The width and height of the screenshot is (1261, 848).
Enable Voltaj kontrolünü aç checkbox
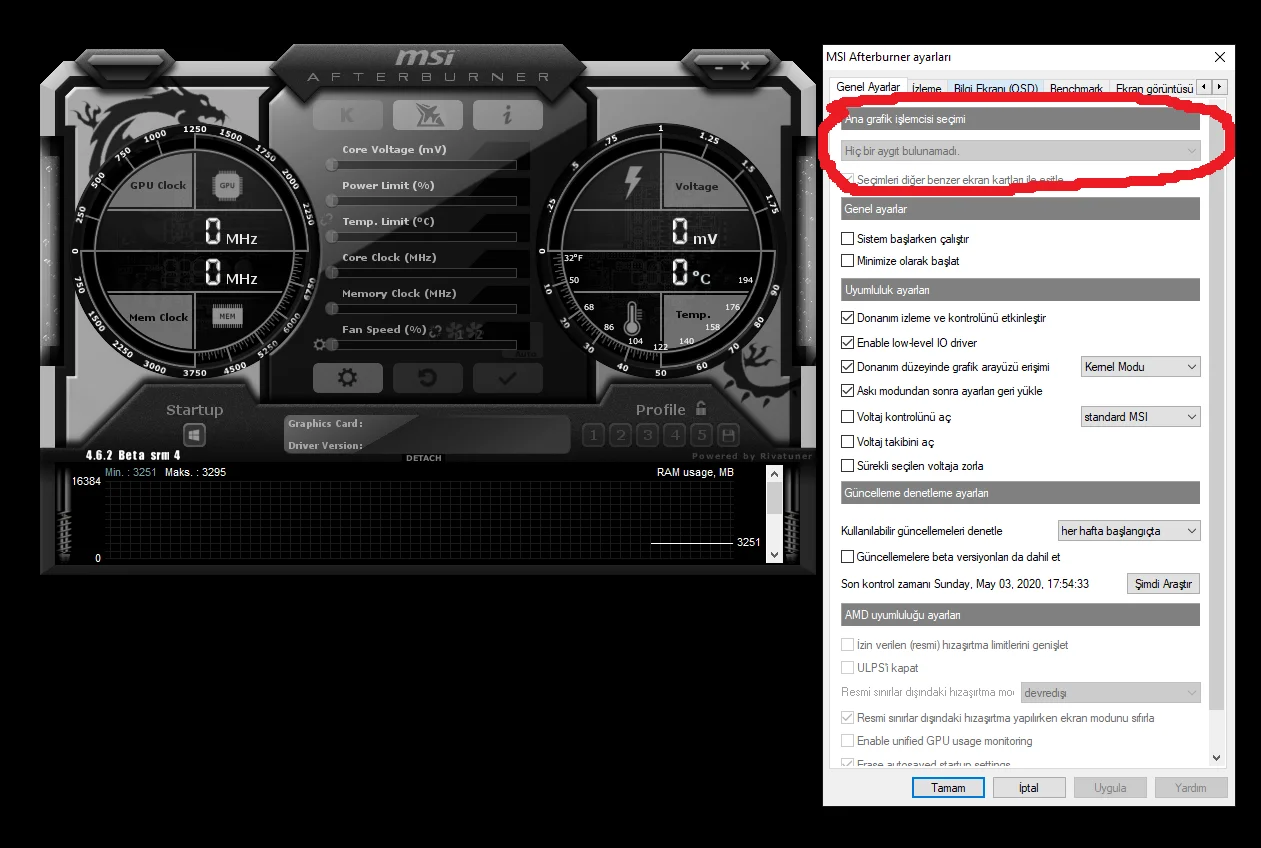point(848,417)
